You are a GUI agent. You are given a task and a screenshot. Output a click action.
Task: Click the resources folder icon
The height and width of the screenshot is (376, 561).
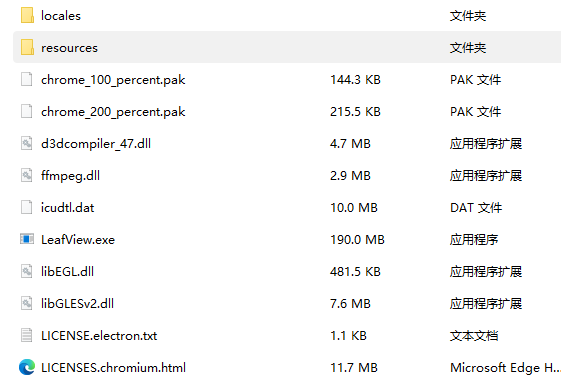click(x=27, y=47)
